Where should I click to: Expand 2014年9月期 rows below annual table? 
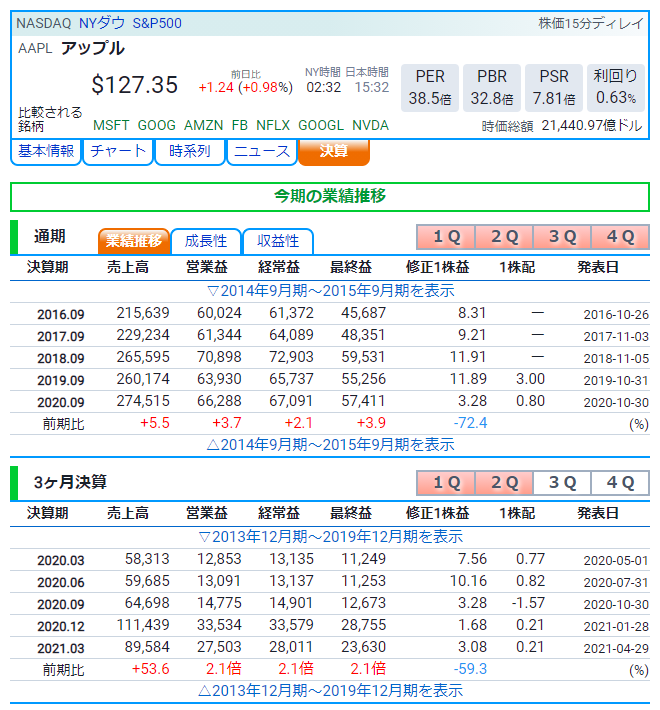pyautogui.click(x=330, y=445)
